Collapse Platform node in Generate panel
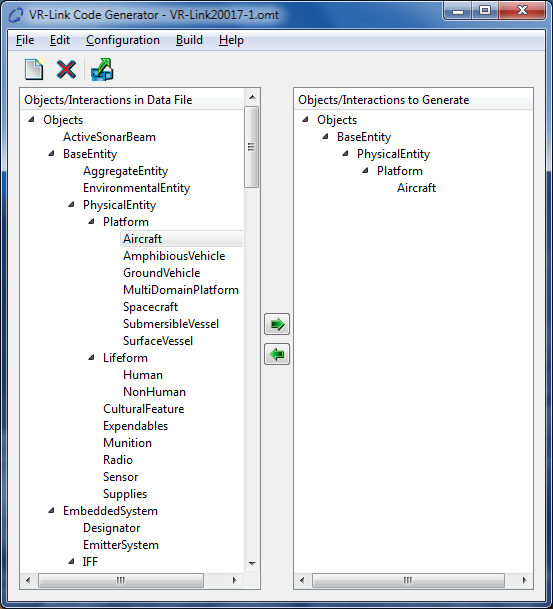 (366, 171)
